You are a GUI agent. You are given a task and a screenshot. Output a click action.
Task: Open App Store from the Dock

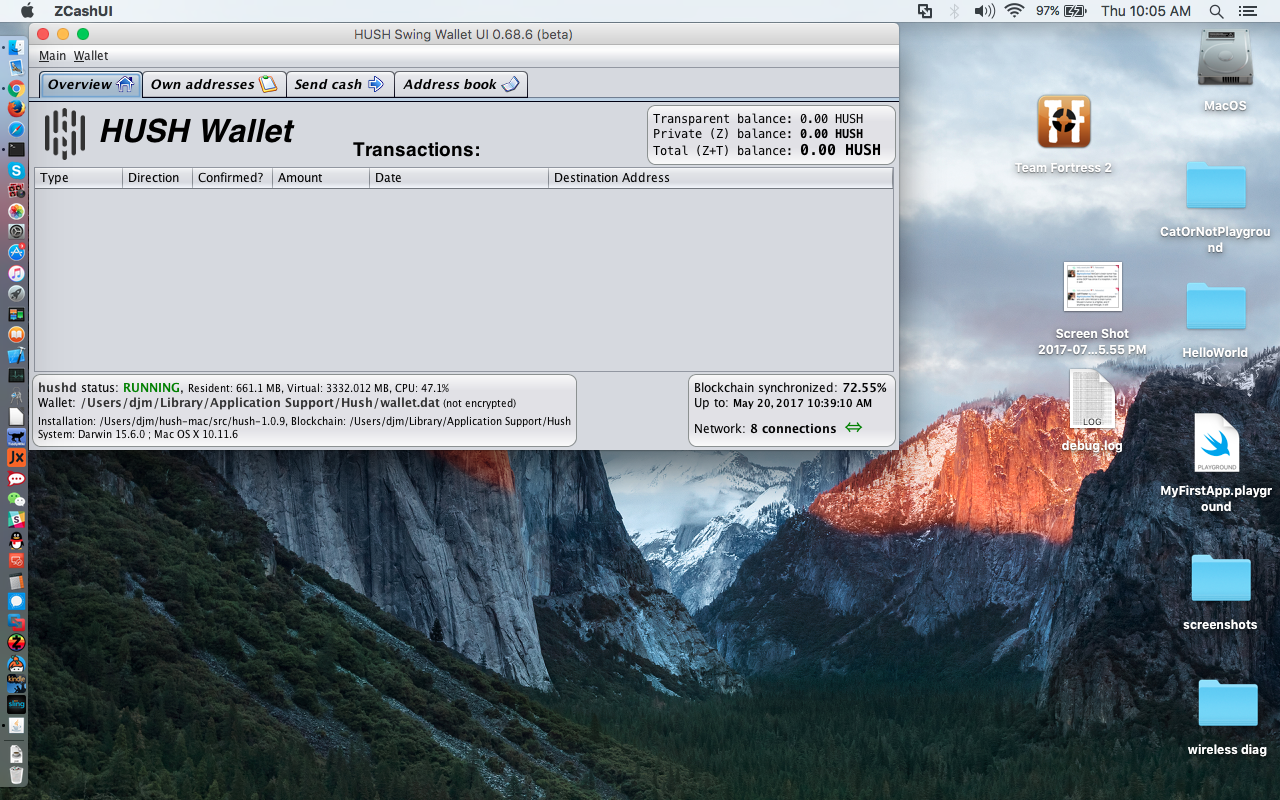[x=16, y=252]
